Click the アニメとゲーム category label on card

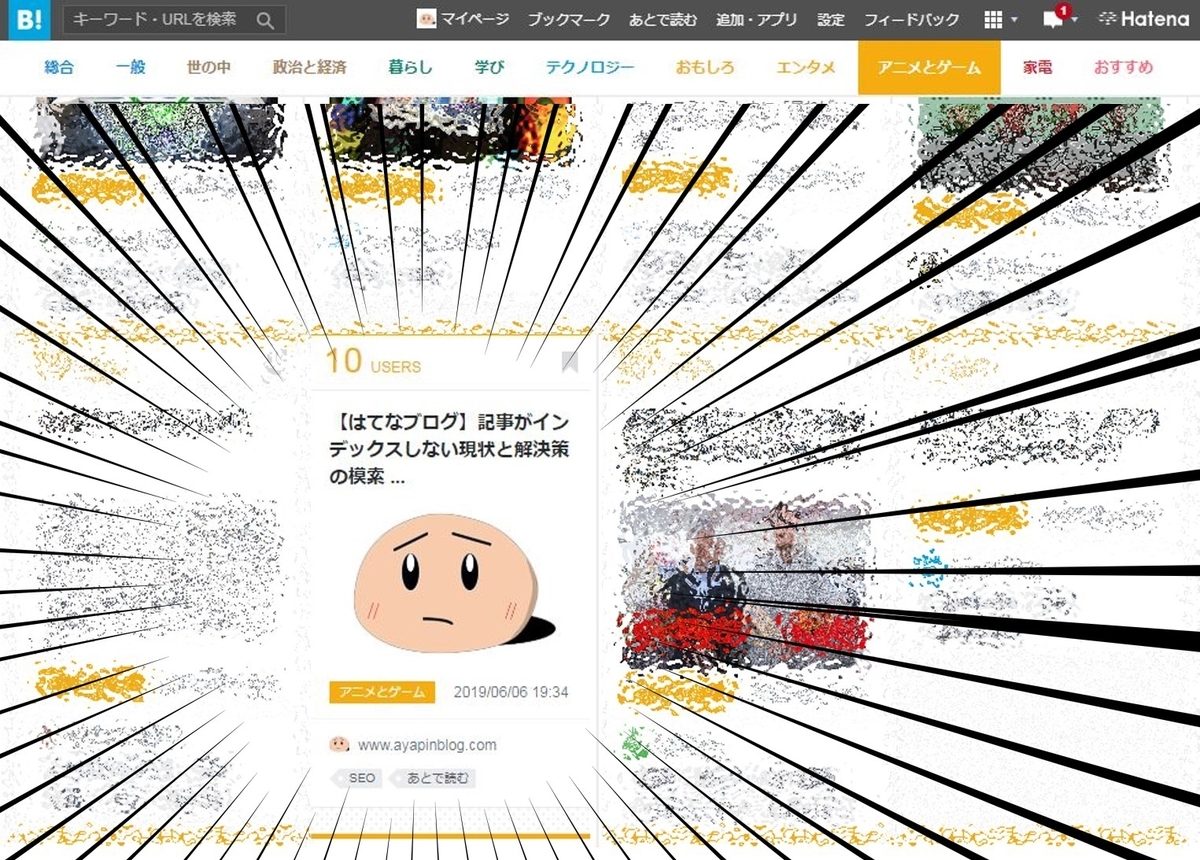tap(382, 692)
